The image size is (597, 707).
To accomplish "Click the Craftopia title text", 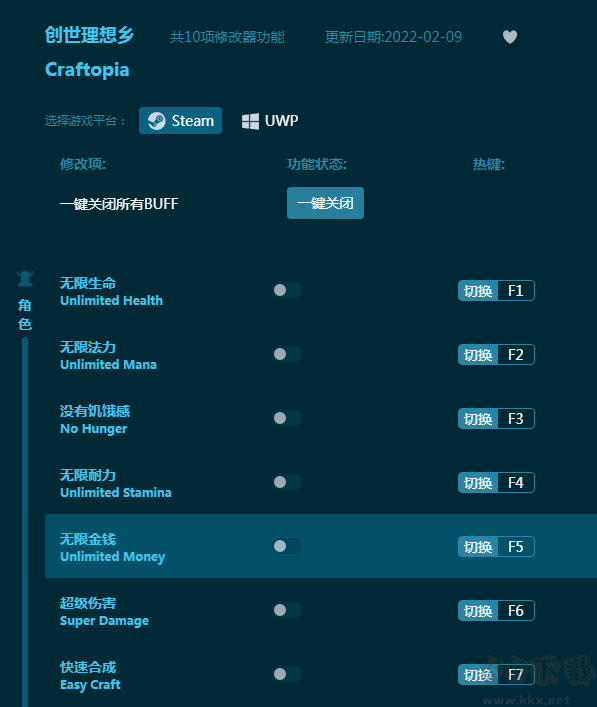I will click(x=87, y=69).
